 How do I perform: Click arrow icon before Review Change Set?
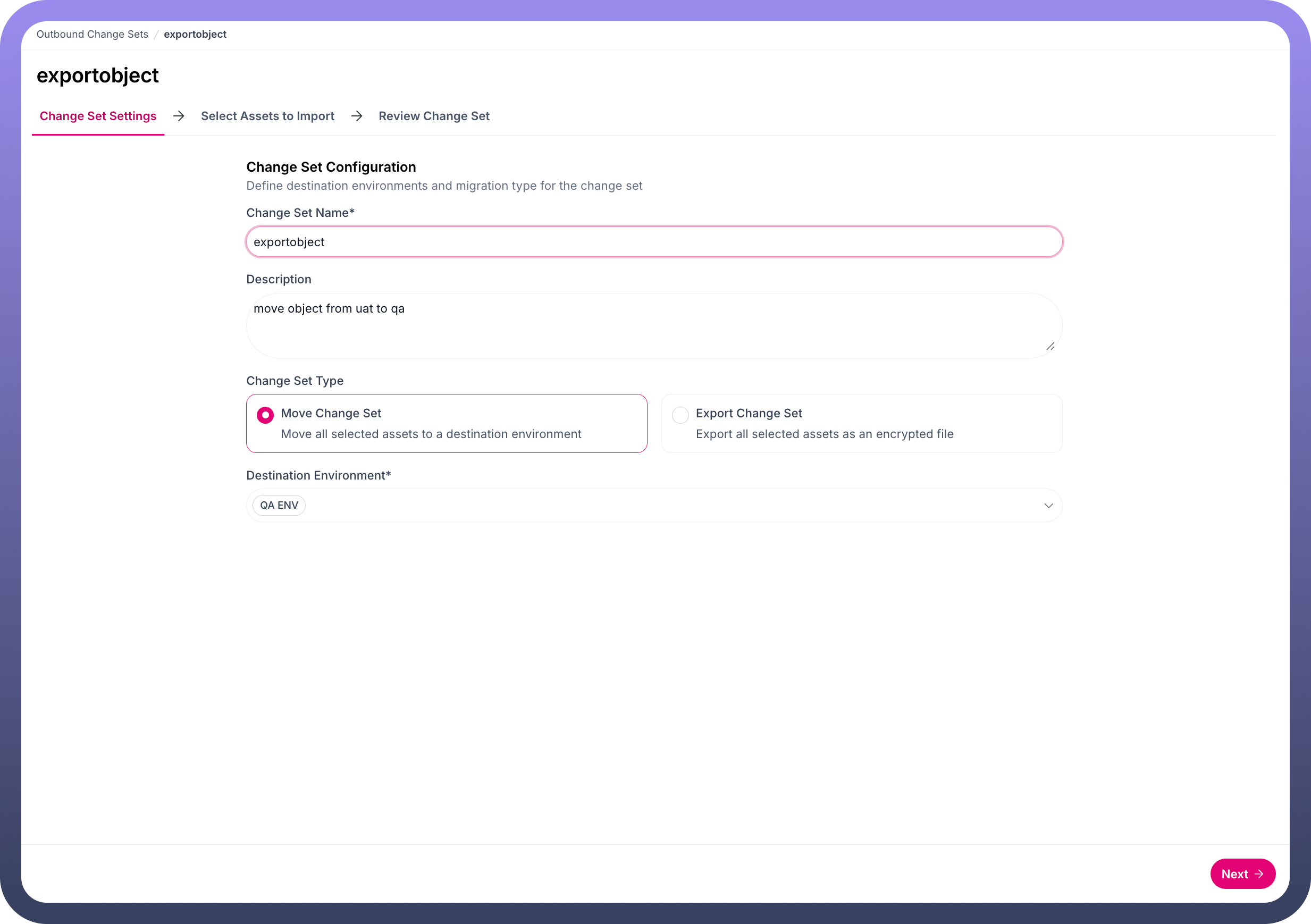(x=357, y=116)
